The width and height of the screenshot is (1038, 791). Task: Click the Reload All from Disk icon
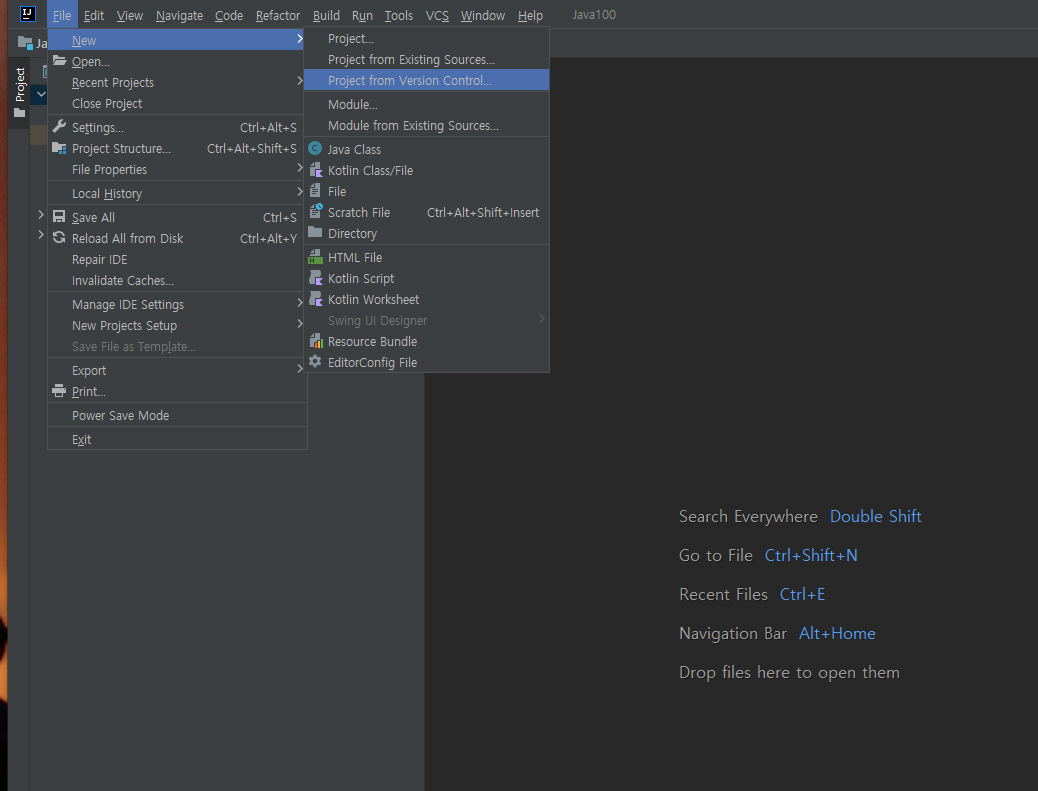(x=58, y=238)
